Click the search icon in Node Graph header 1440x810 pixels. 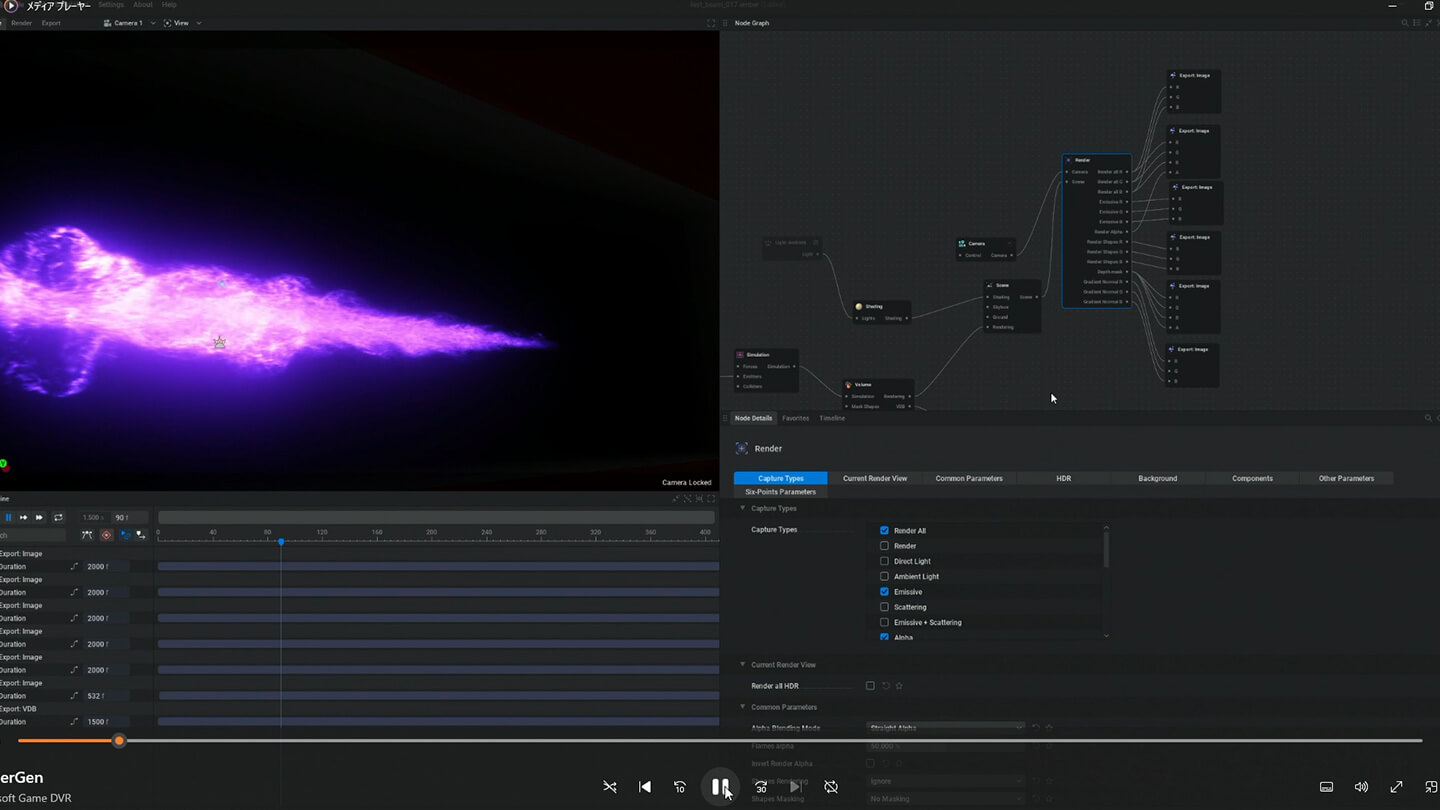point(1405,23)
